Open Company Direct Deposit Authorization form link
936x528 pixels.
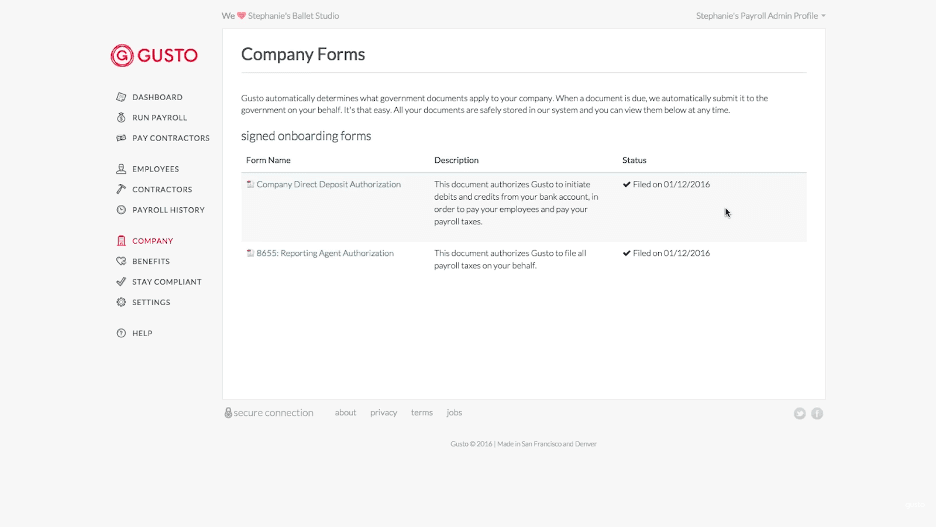tap(328, 184)
